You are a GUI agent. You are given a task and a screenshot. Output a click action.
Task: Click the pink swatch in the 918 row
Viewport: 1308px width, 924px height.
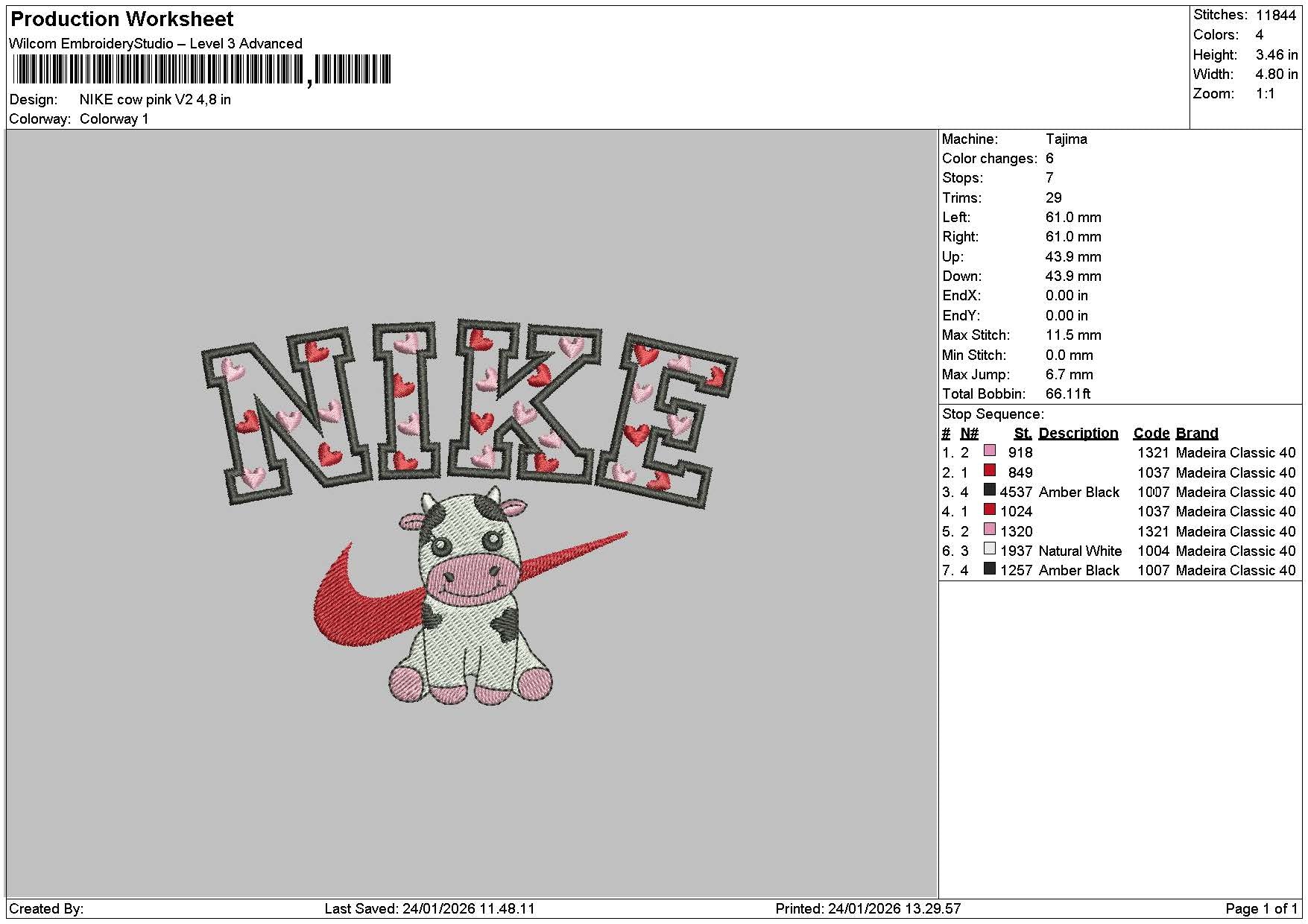(x=990, y=451)
